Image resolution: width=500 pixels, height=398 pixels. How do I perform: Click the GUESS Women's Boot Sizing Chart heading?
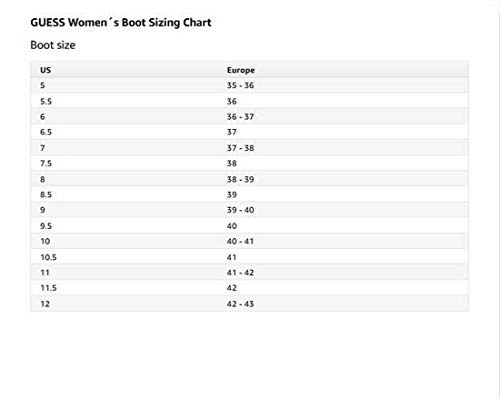(121, 22)
